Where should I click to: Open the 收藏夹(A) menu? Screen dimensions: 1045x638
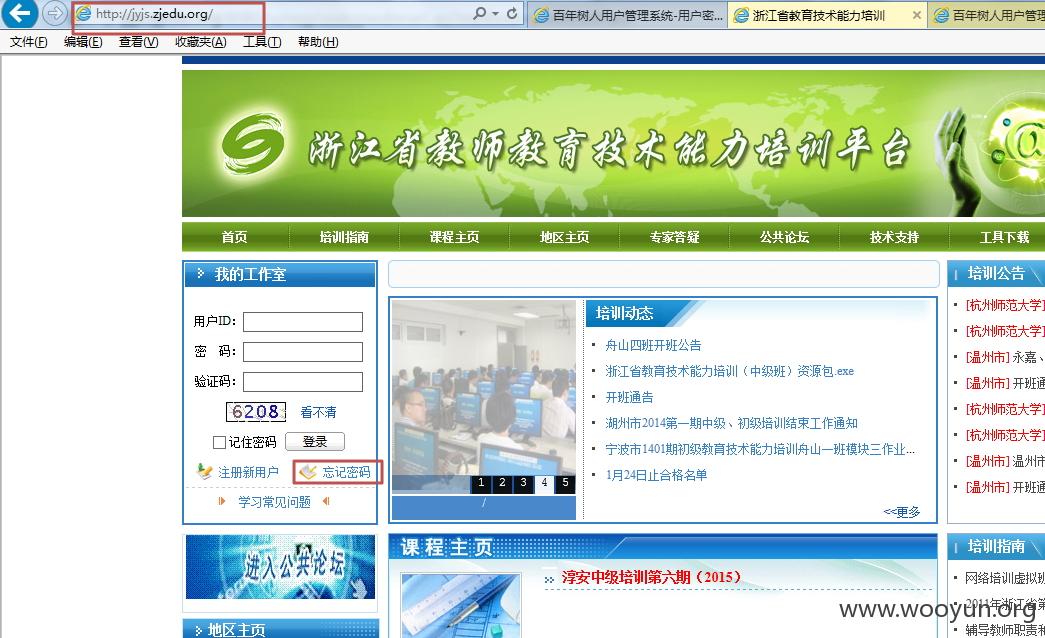(201, 42)
